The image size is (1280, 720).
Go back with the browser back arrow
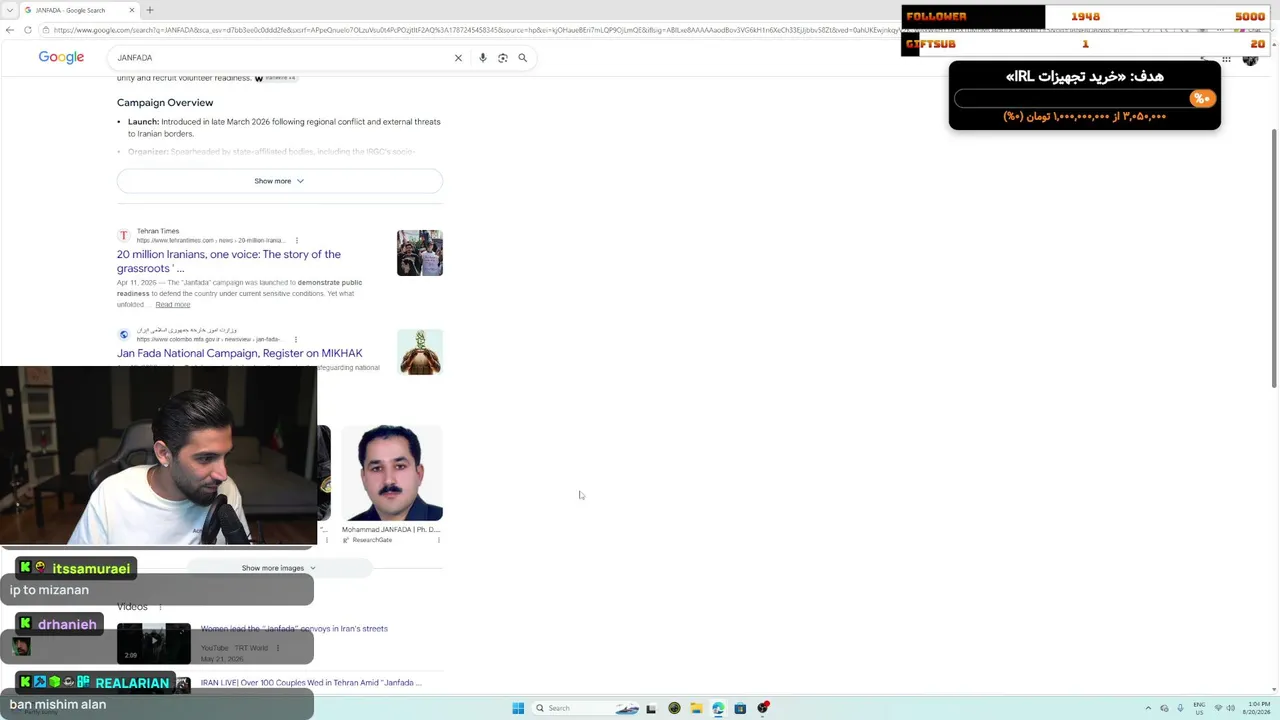[x=10, y=30]
